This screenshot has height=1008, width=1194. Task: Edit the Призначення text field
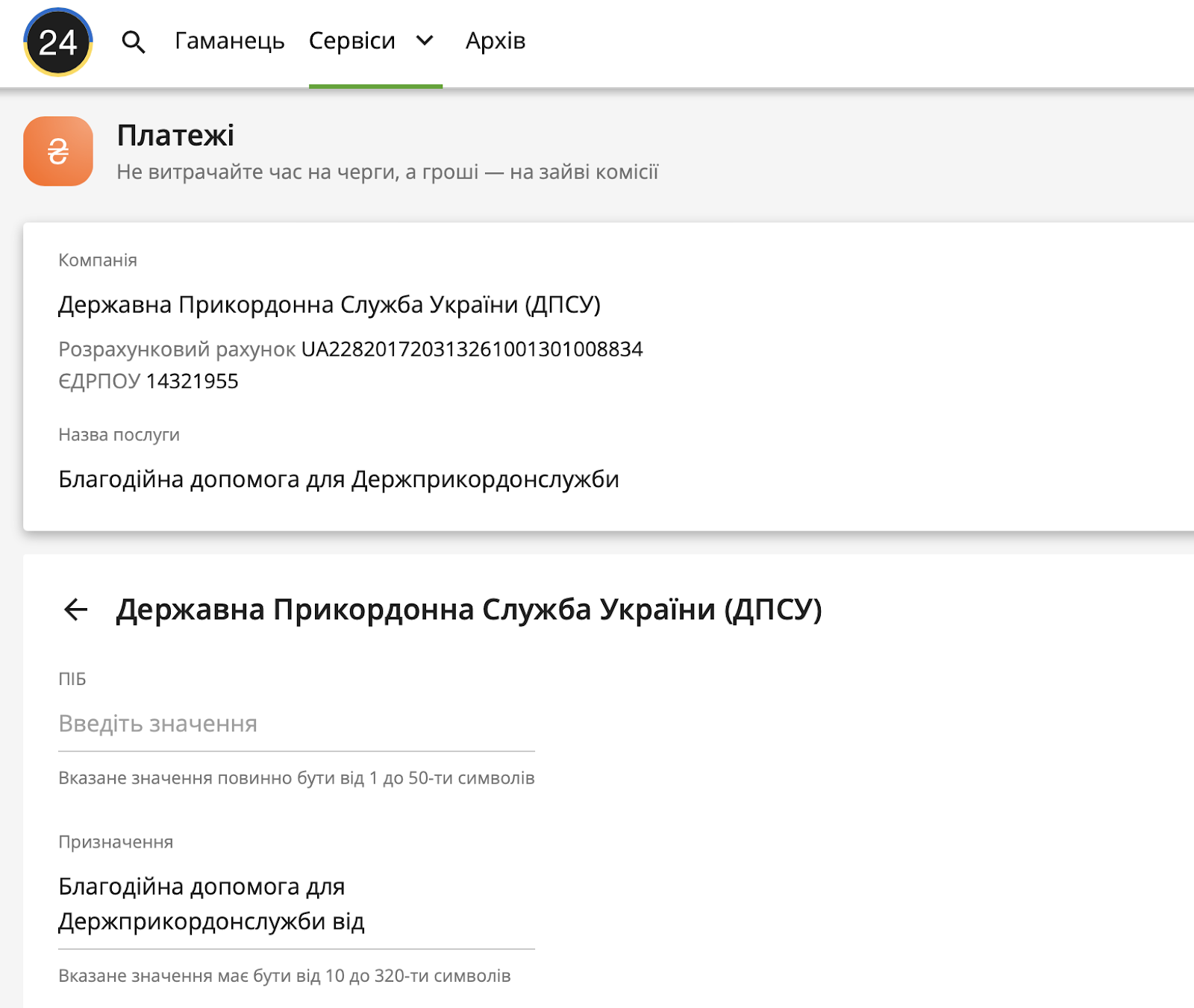[x=297, y=904]
